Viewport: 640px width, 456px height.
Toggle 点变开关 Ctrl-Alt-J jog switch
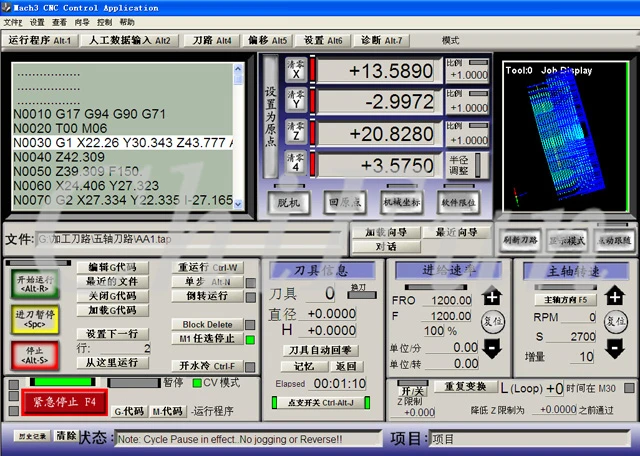pos(321,403)
